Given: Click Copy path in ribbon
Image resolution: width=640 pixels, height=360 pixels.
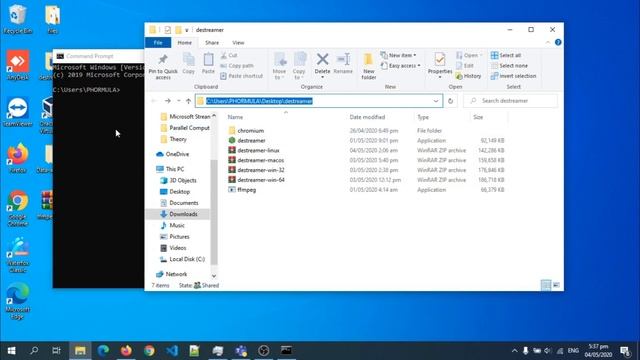Looking at the screenshot, I should point(237,66).
